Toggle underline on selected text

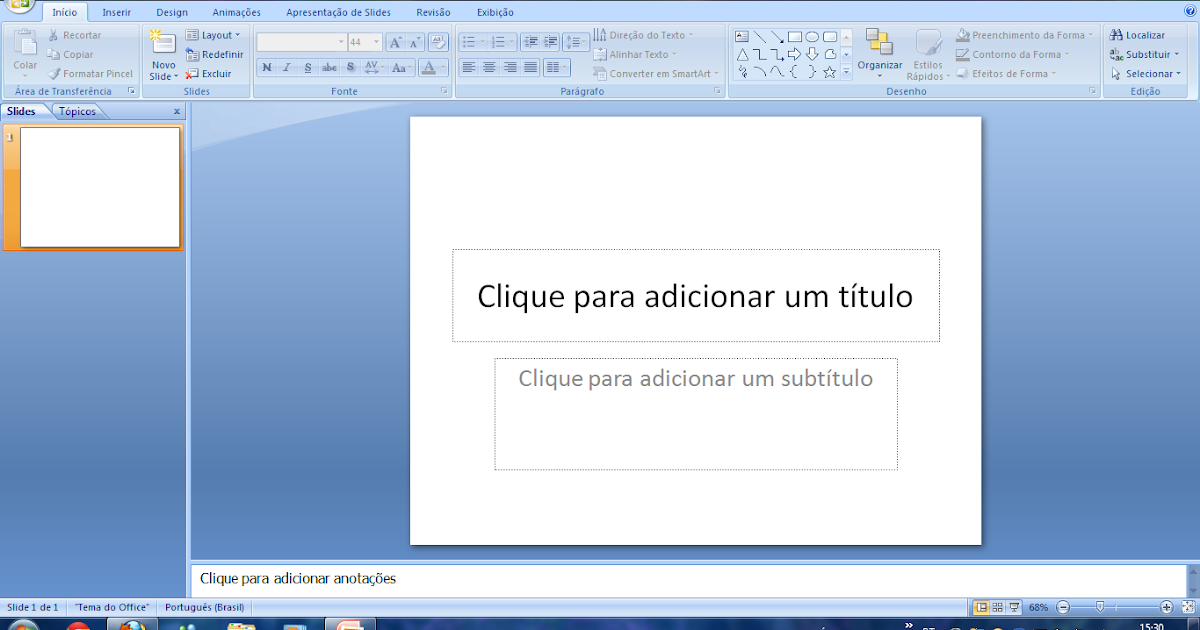point(307,67)
